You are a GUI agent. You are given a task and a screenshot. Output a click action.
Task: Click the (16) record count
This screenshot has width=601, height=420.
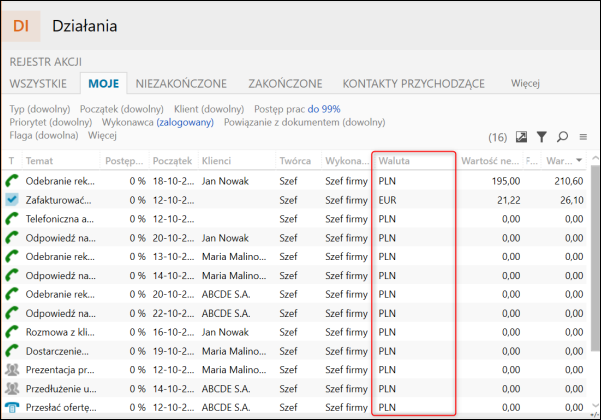pyautogui.click(x=497, y=137)
